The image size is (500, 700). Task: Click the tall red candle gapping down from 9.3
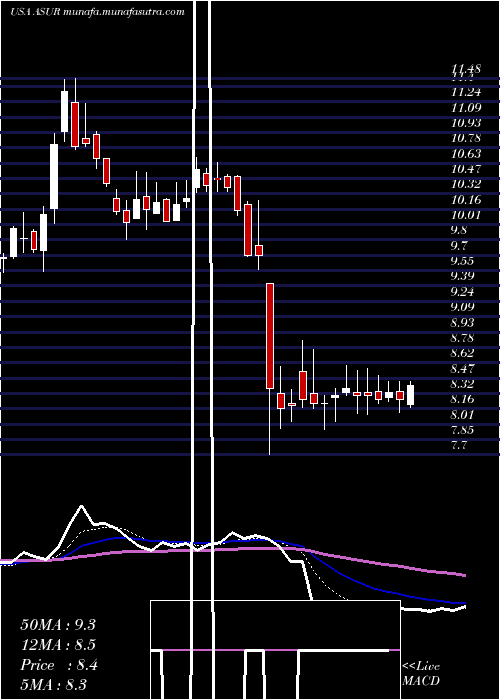(x=270, y=336)
